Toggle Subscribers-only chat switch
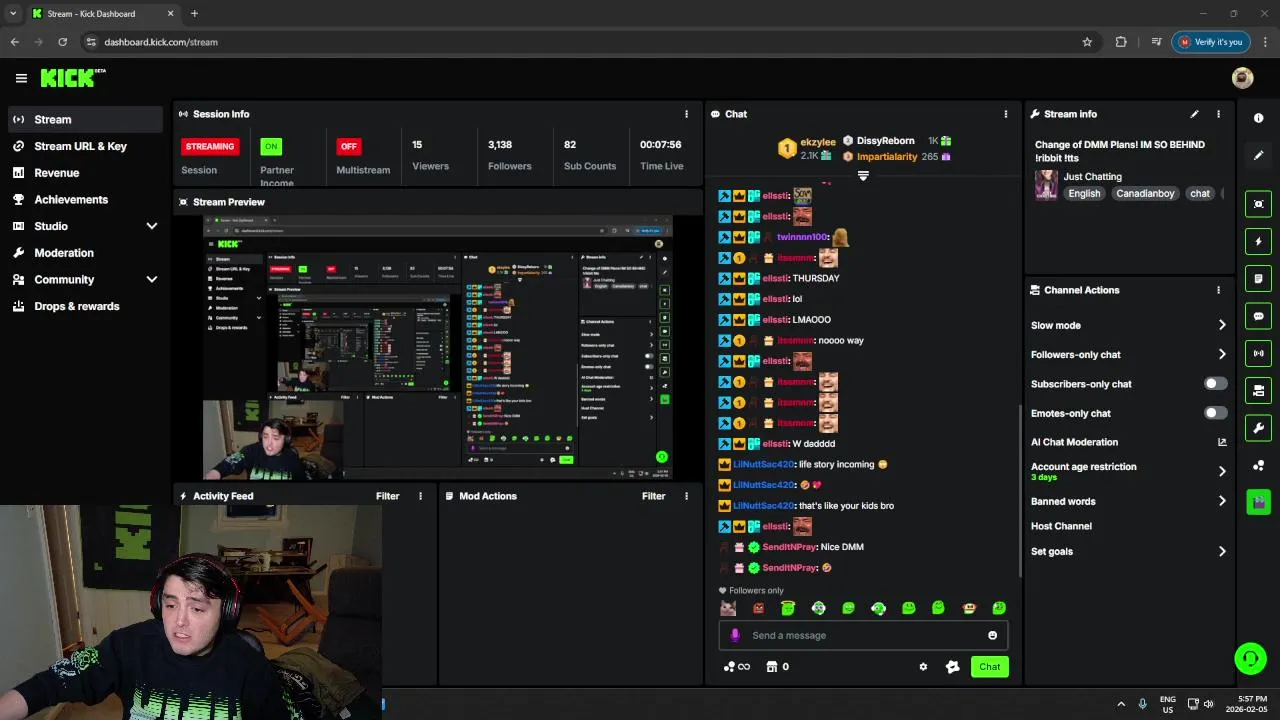The height and width of the screenshot is (720, 1280). click(x=1215, y=384)
